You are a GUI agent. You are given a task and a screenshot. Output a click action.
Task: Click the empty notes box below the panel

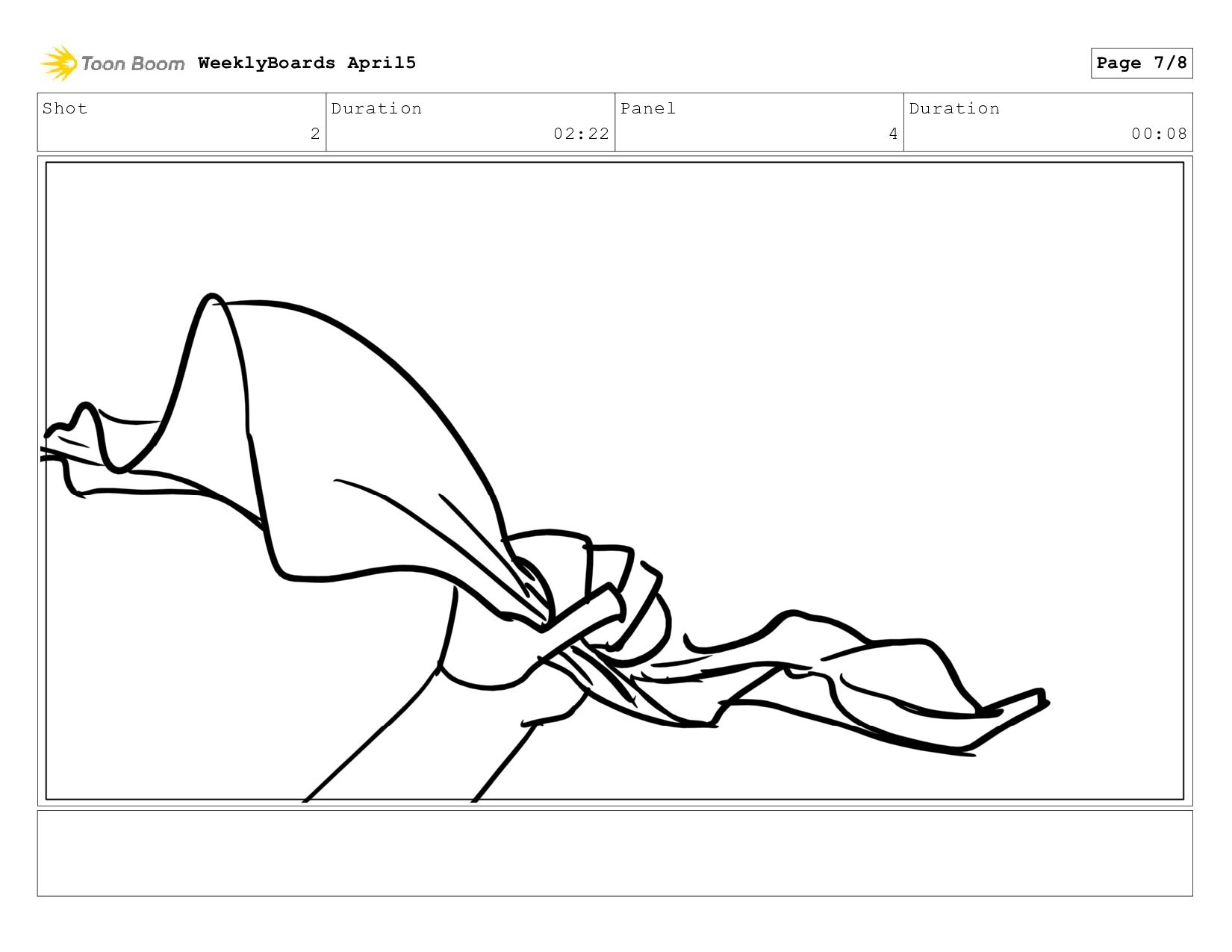[x=615, y=853]
